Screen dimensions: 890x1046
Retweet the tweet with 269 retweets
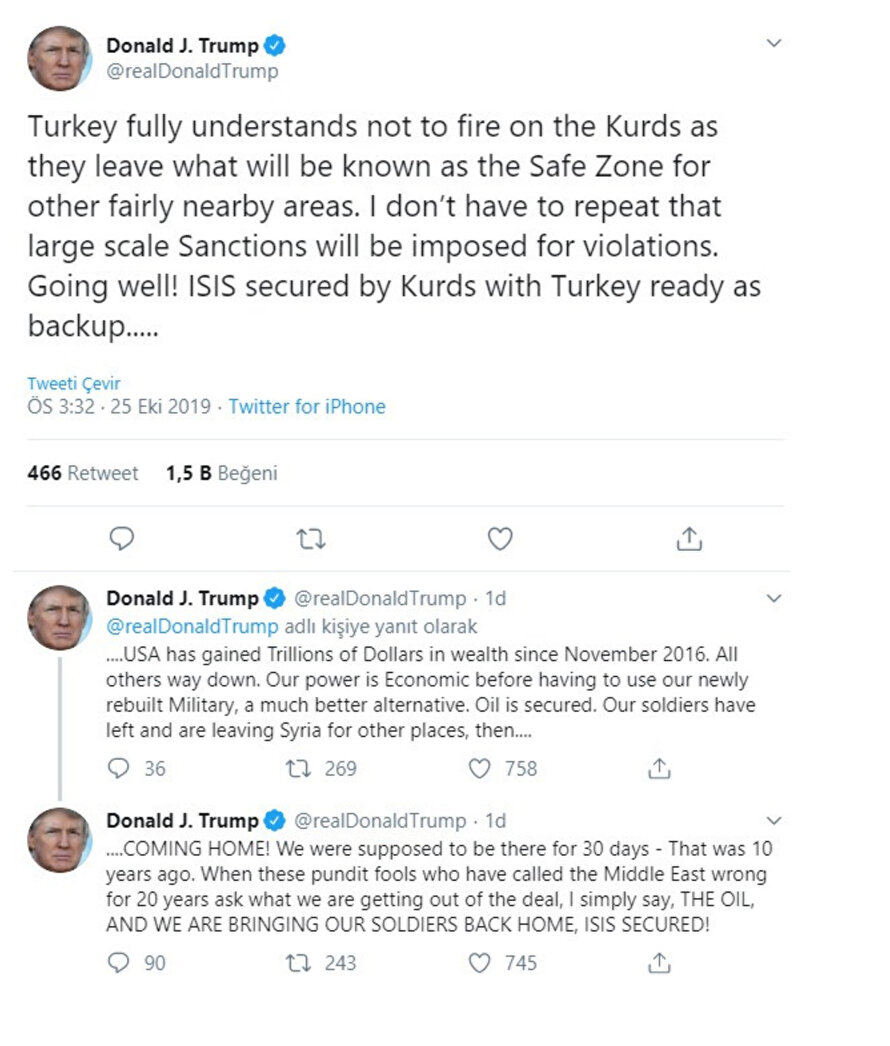[297, 768]
